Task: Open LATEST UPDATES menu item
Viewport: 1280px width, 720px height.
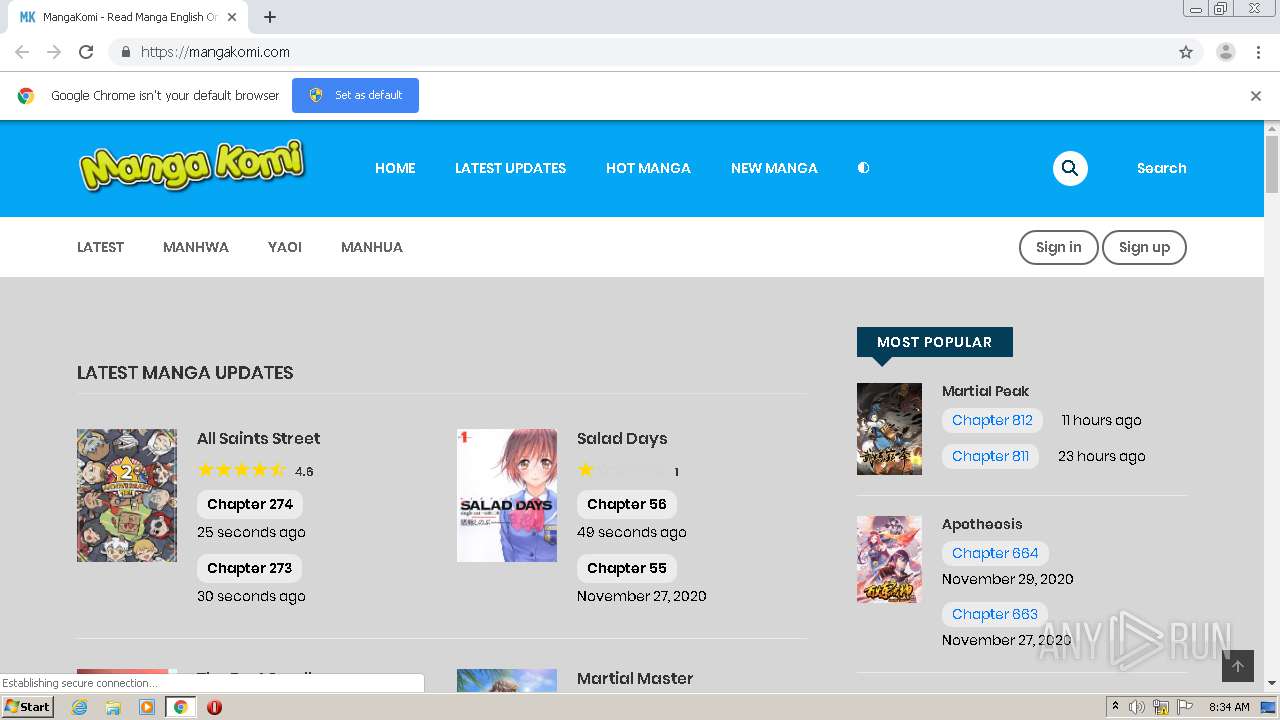Action: (510, 168)
